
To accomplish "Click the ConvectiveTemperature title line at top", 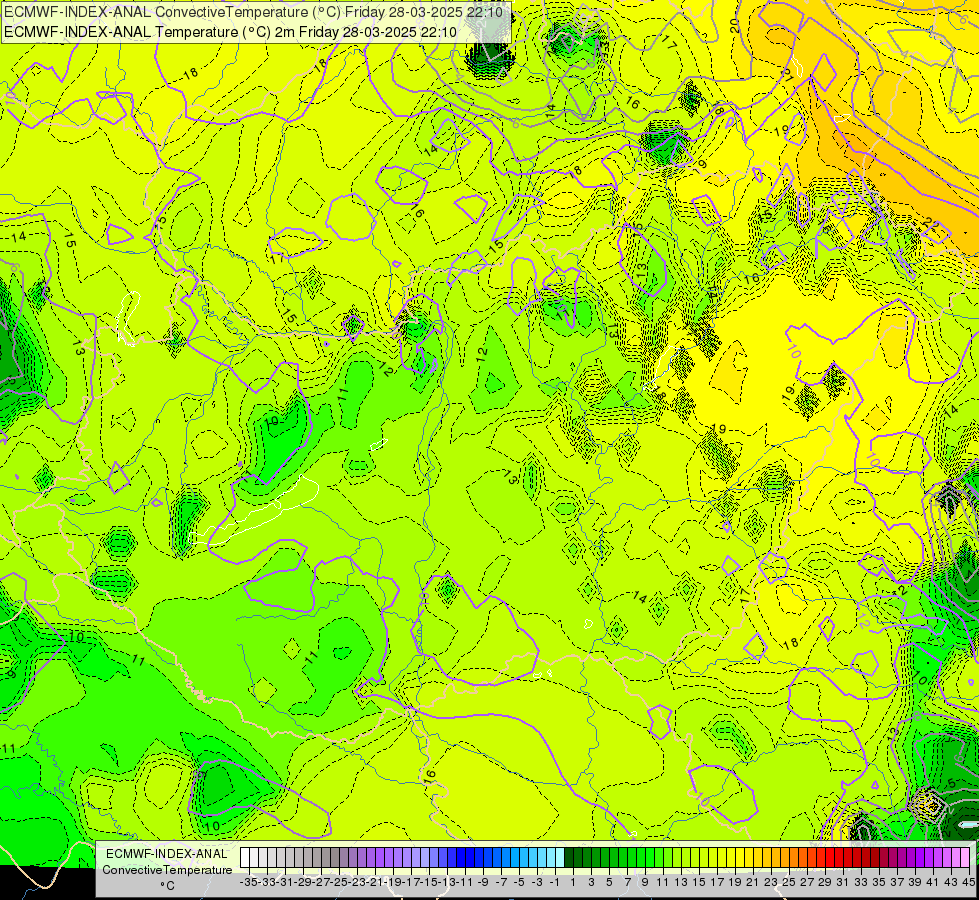I will click(x=253, y=11).
